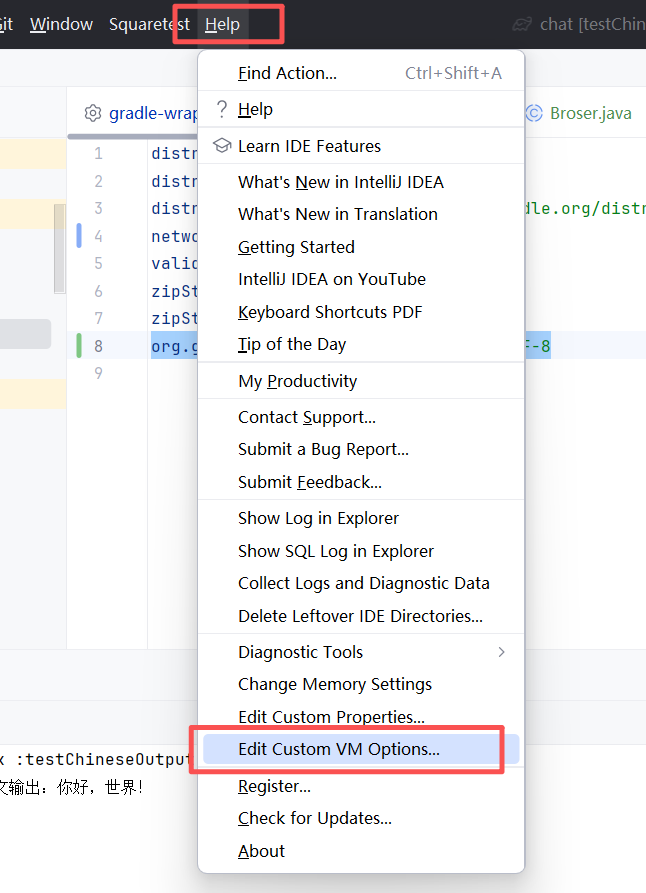Image resolution: width=646 pixels, height=893 pixels.
Task: Click the blue change marker on line 4
Action: (x=79, y=236)
